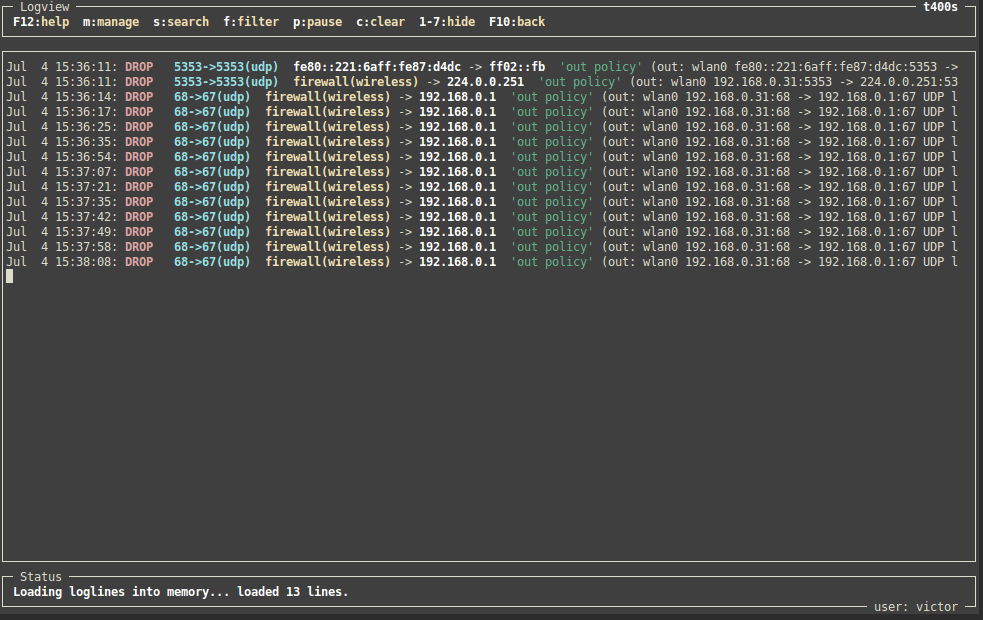Click the Logview panel title
The height and width of the screenshot is (620, 983).
pos(45,7)
